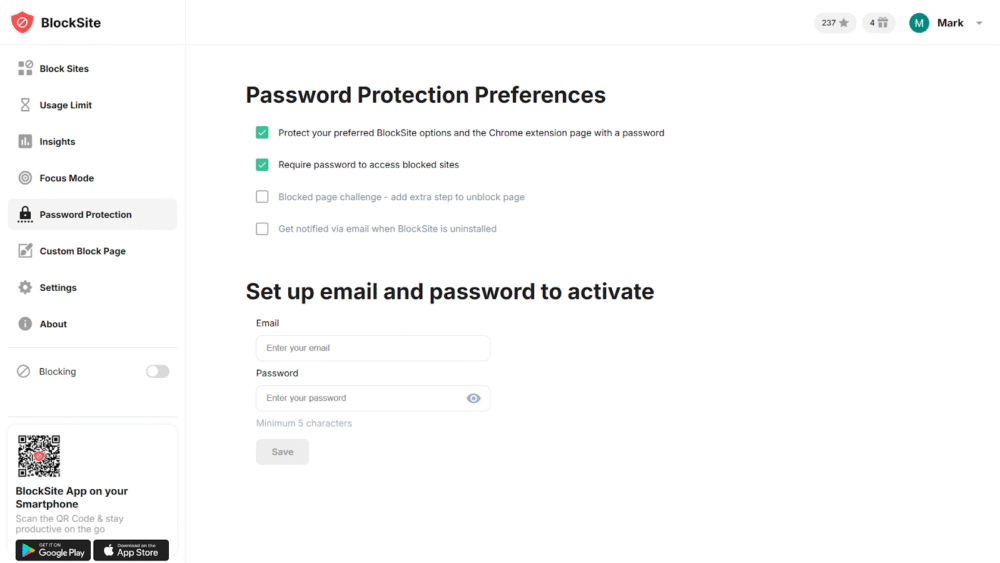This screenshot has width=1000, height=563.
Task: Click the Save button
Action: [282, 452]
